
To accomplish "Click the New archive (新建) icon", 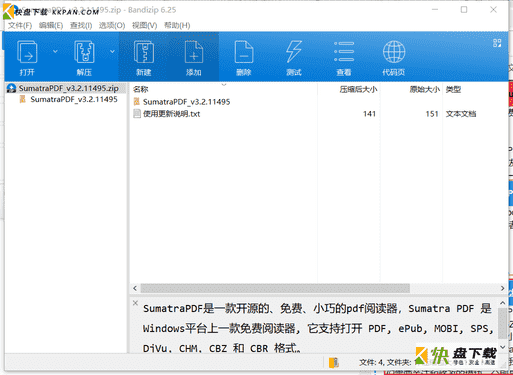I will tap(144, 52).
